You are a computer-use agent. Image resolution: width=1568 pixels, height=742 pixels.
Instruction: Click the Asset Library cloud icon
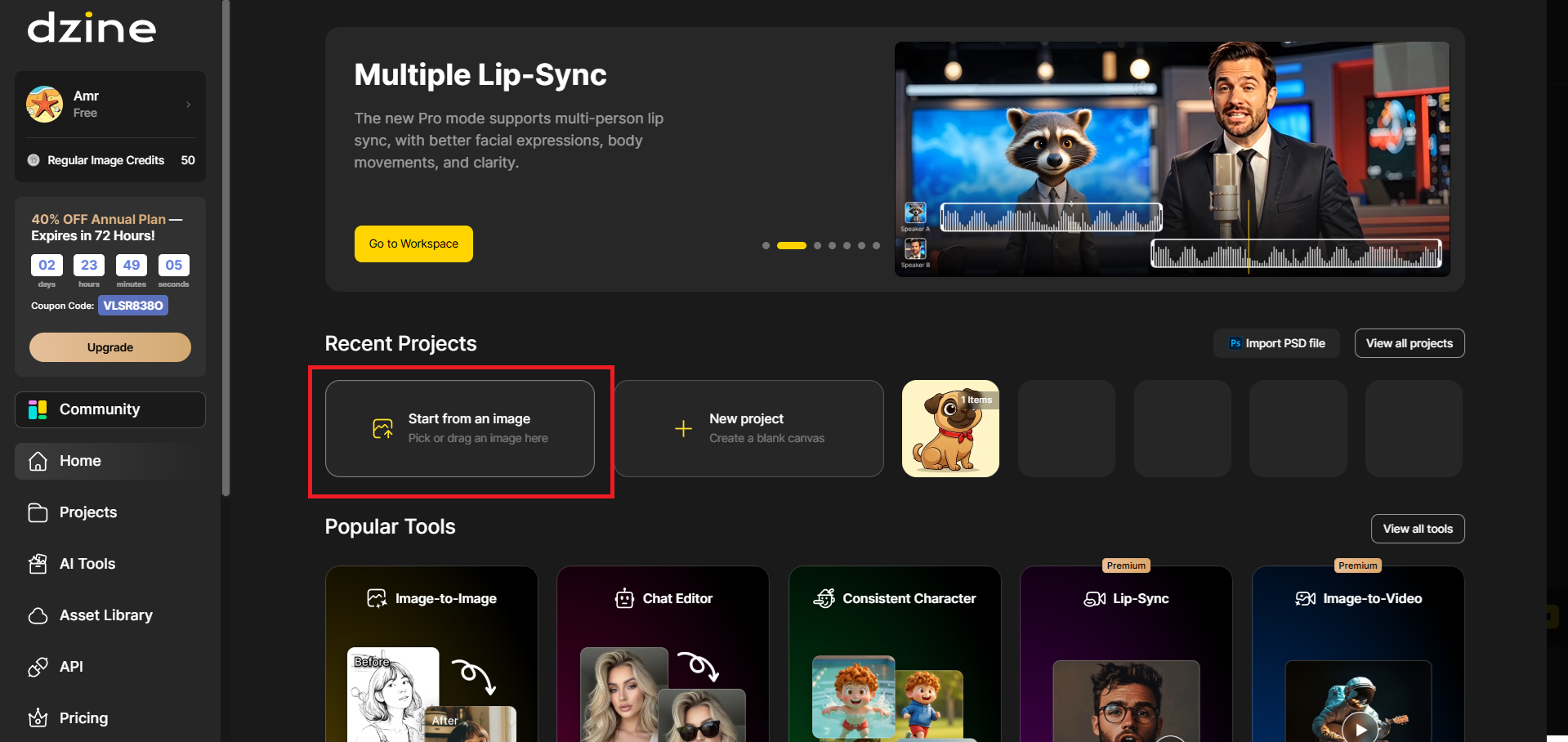(38, 615)
